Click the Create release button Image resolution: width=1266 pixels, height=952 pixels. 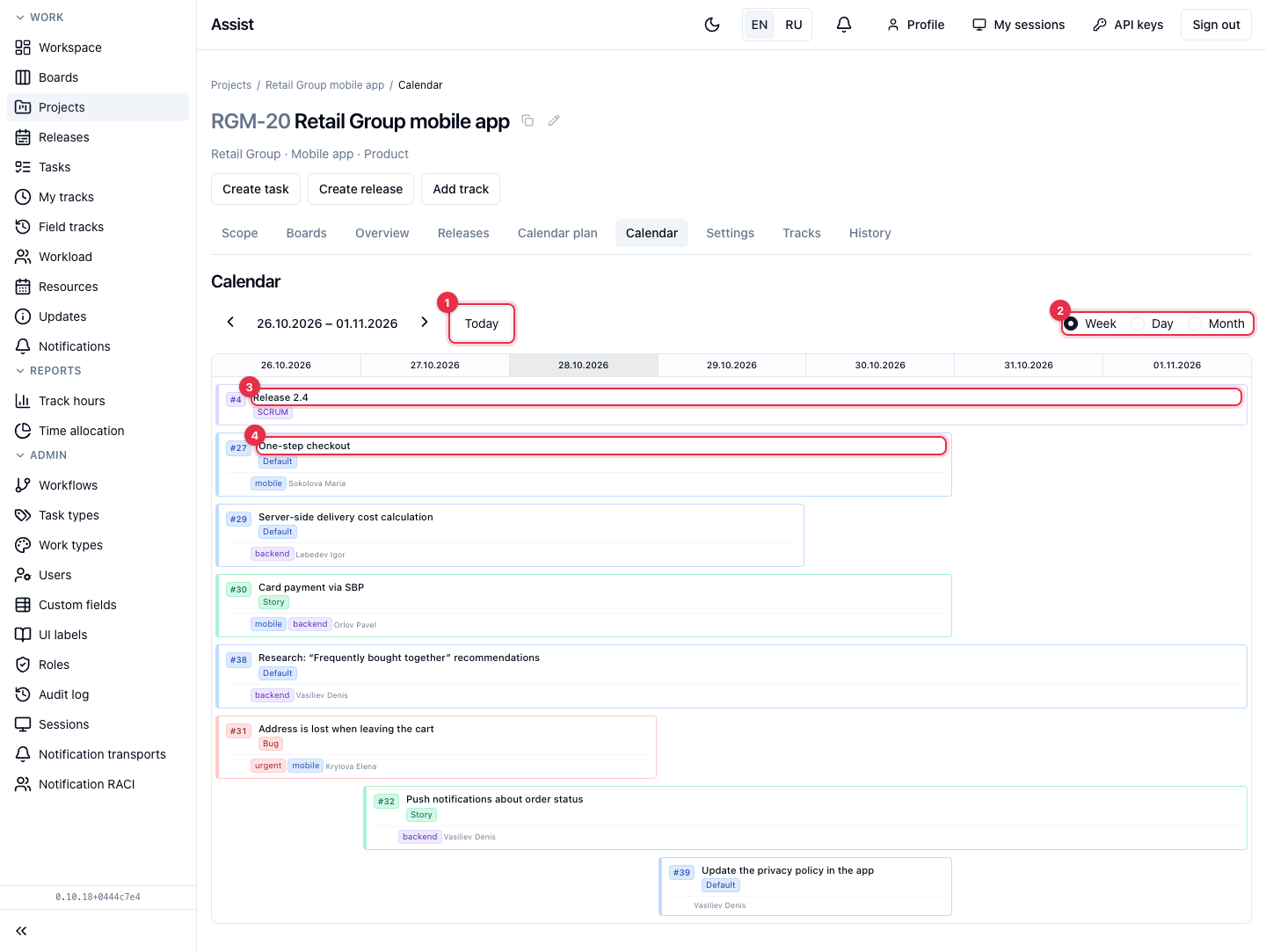click(x=360, y=189)
